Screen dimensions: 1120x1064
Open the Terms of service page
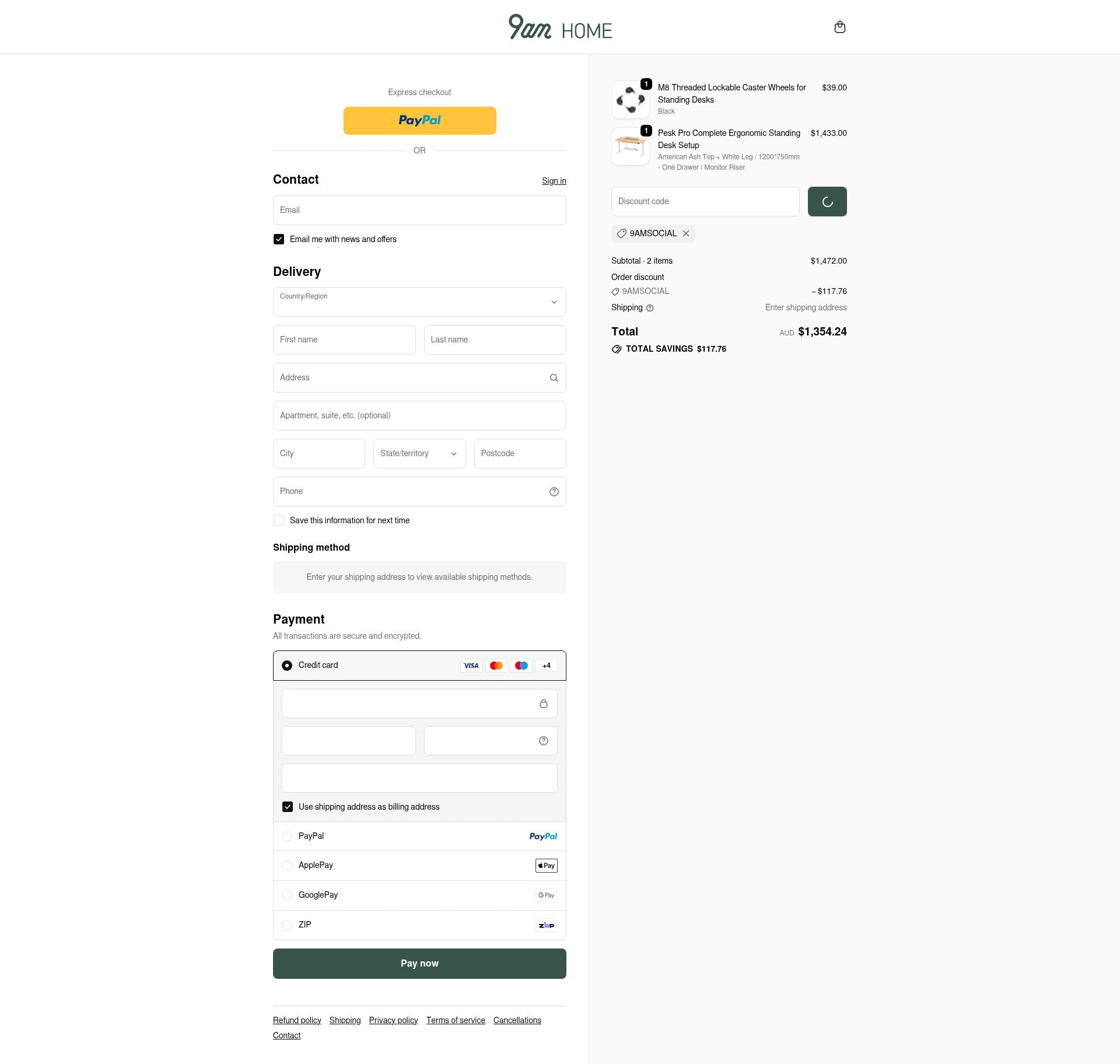456,1020
